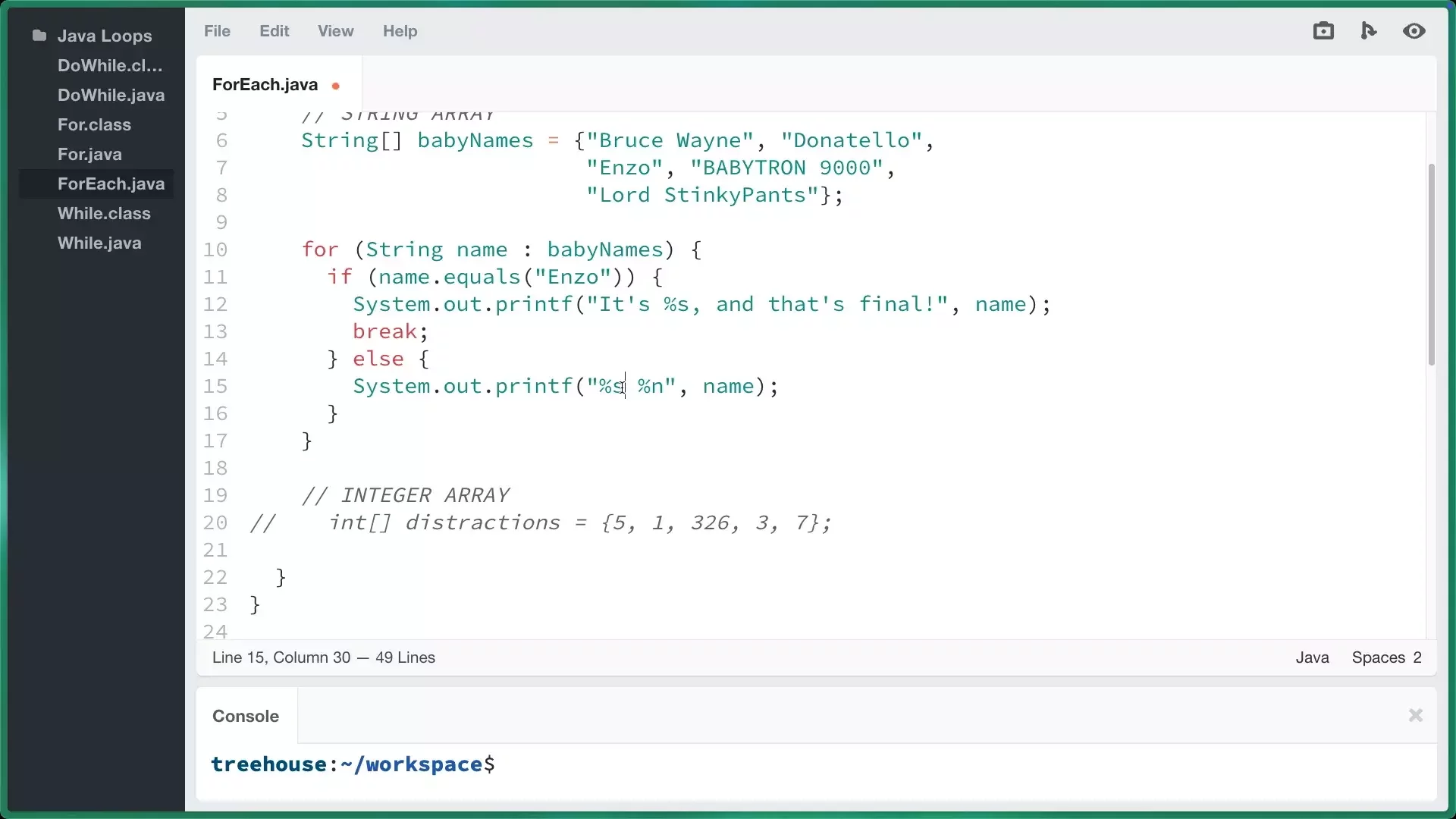This screenshot has width=1456, height=819.
Task: Click "Bruce Wayne" string on line 6
Action: click(x=670, y=140)
